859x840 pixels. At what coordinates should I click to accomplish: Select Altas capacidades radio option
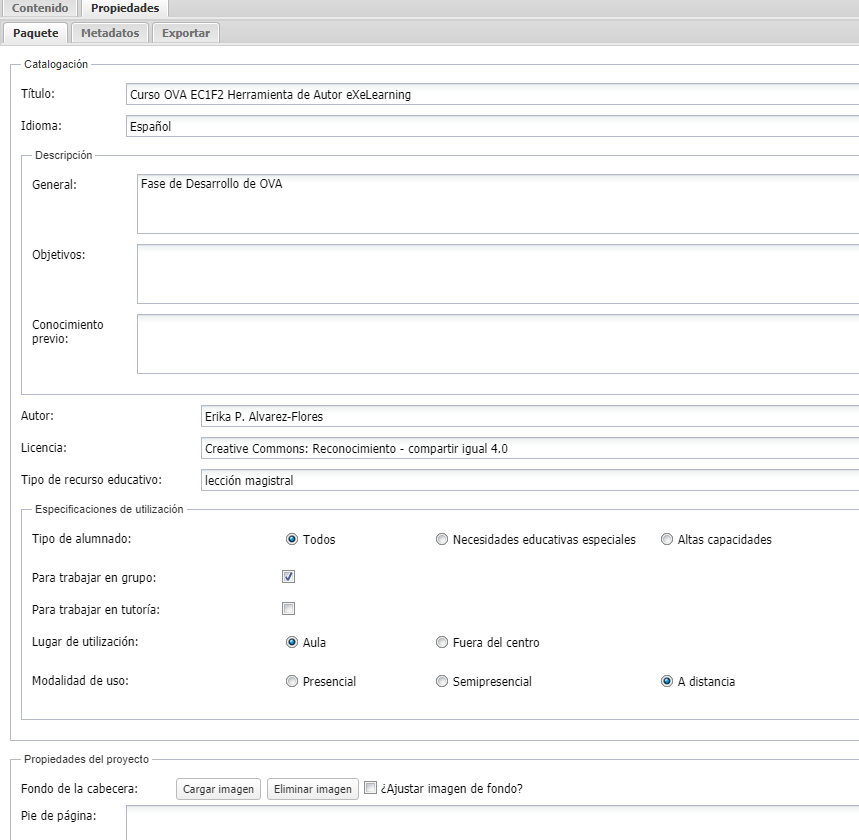pos(667,540)
